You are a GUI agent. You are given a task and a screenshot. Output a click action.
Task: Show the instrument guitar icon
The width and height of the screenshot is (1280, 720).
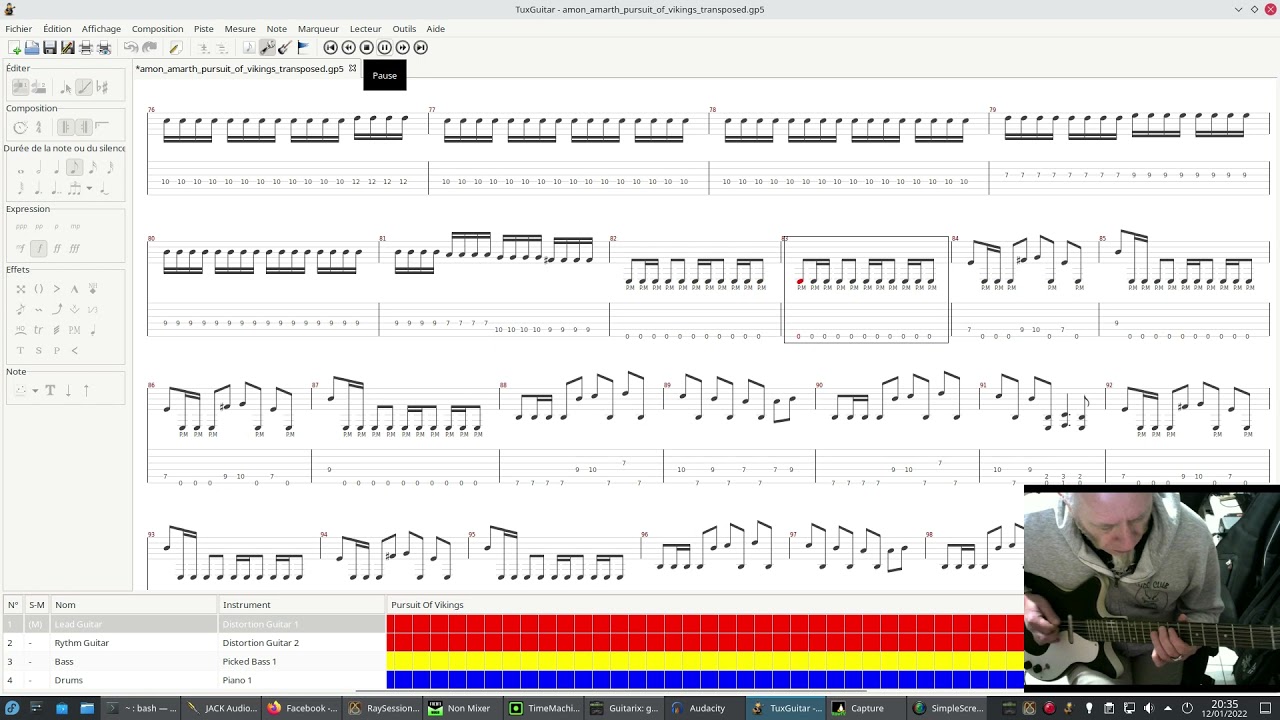[285, 47]
